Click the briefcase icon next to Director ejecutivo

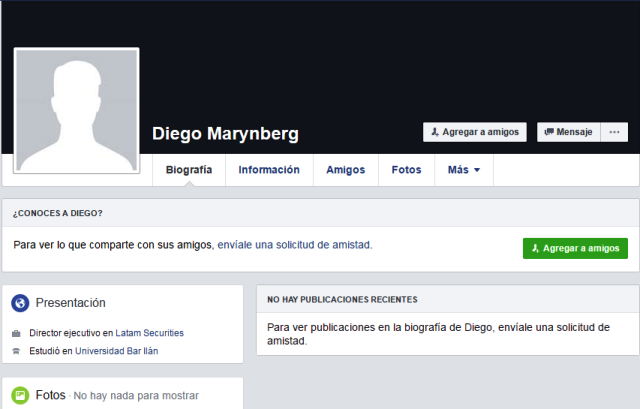coord(15,333)
